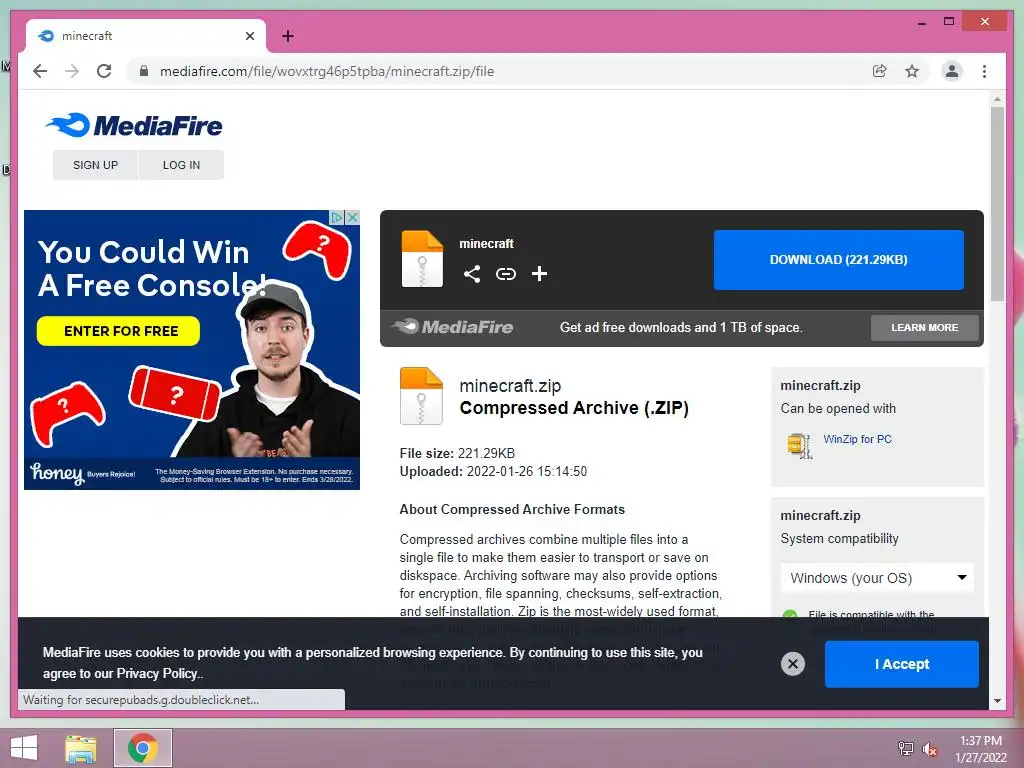This screenshot has width=1024, height=768.
Task: Click the Chrome icon in the taskbar
Action: (x=143, y=748)
